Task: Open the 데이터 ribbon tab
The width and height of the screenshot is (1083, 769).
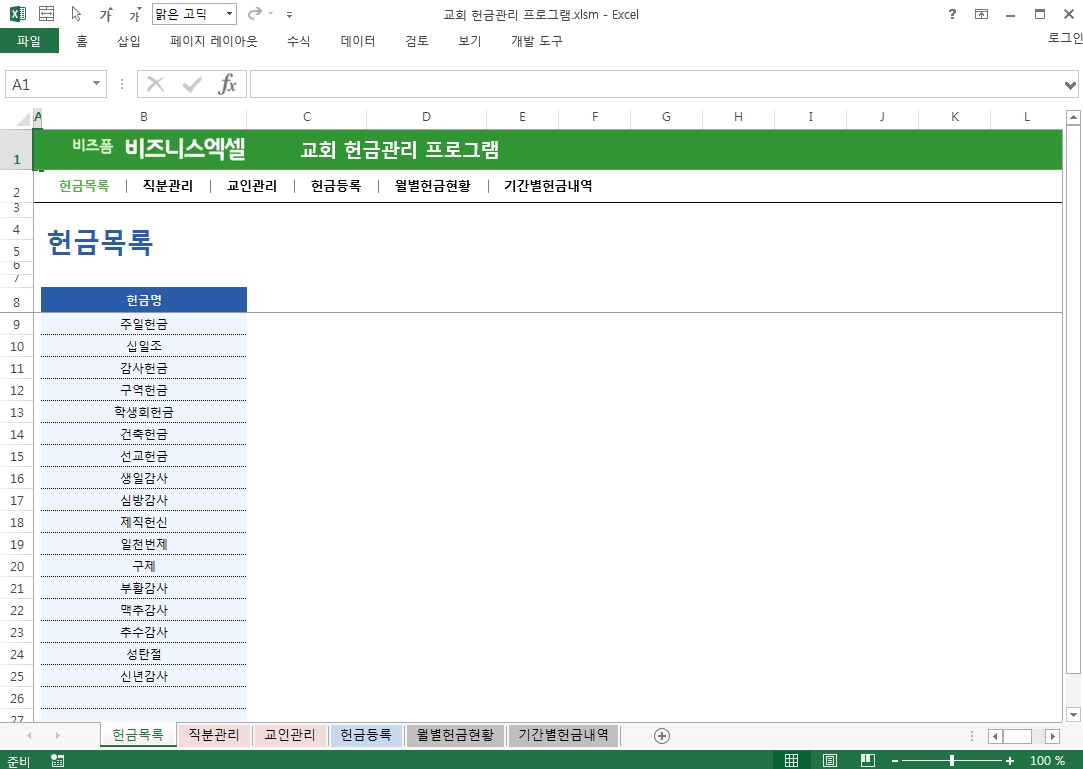Action: [x=358, y=41]
